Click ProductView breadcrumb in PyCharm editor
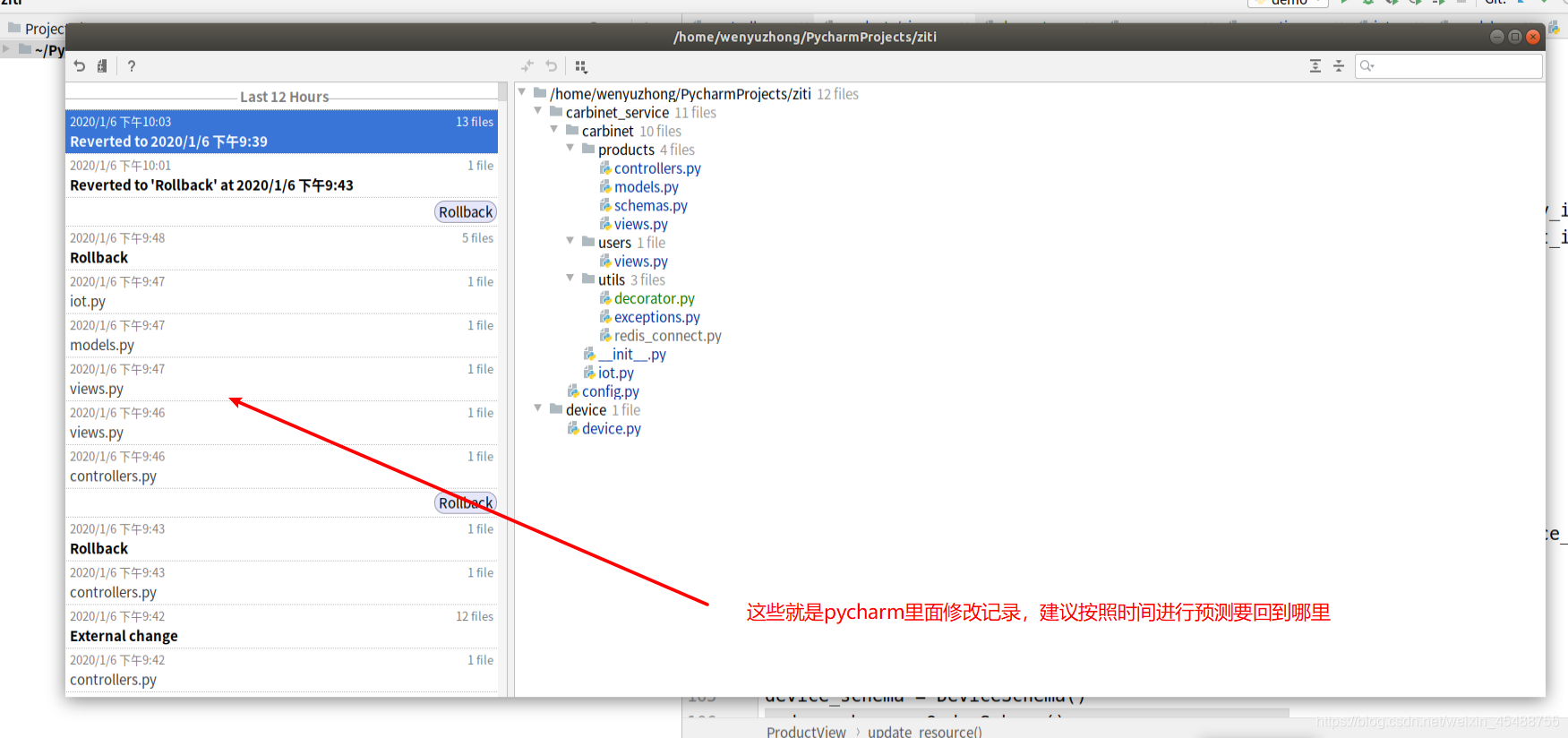 pos(806,731)
